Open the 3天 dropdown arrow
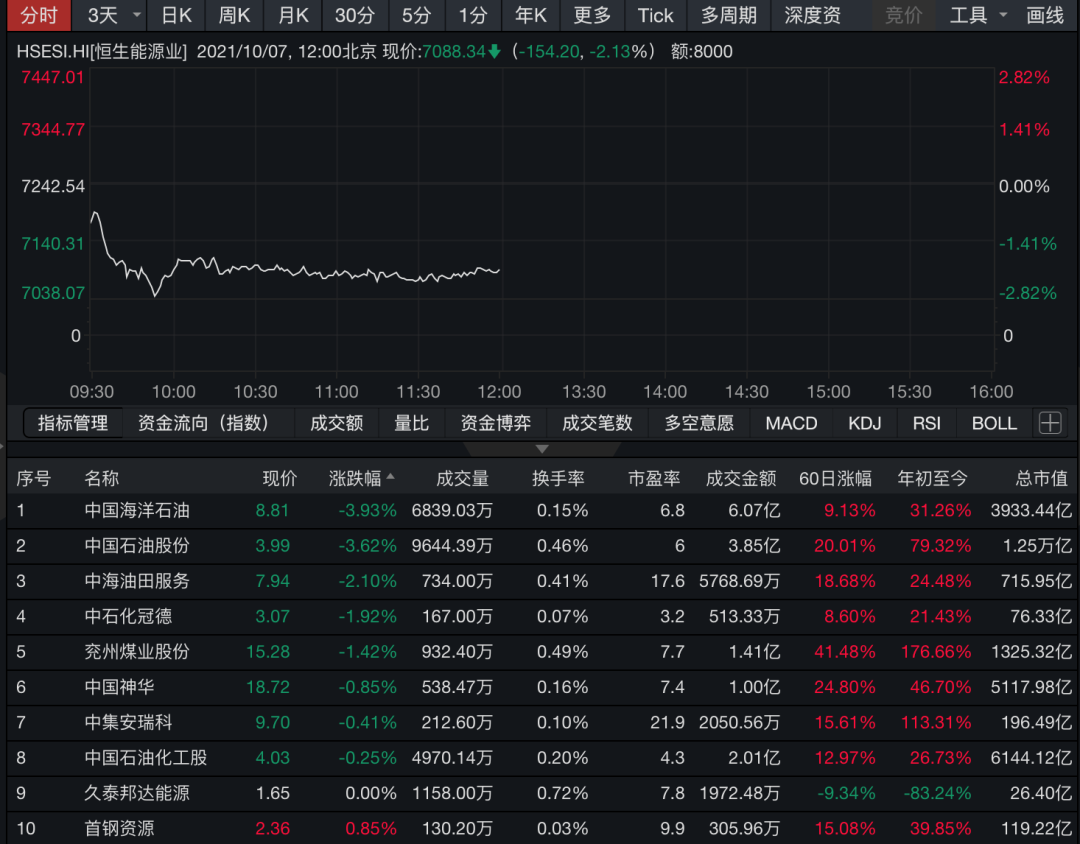The width and height of the screenshot is (1080, 844). 136,15
